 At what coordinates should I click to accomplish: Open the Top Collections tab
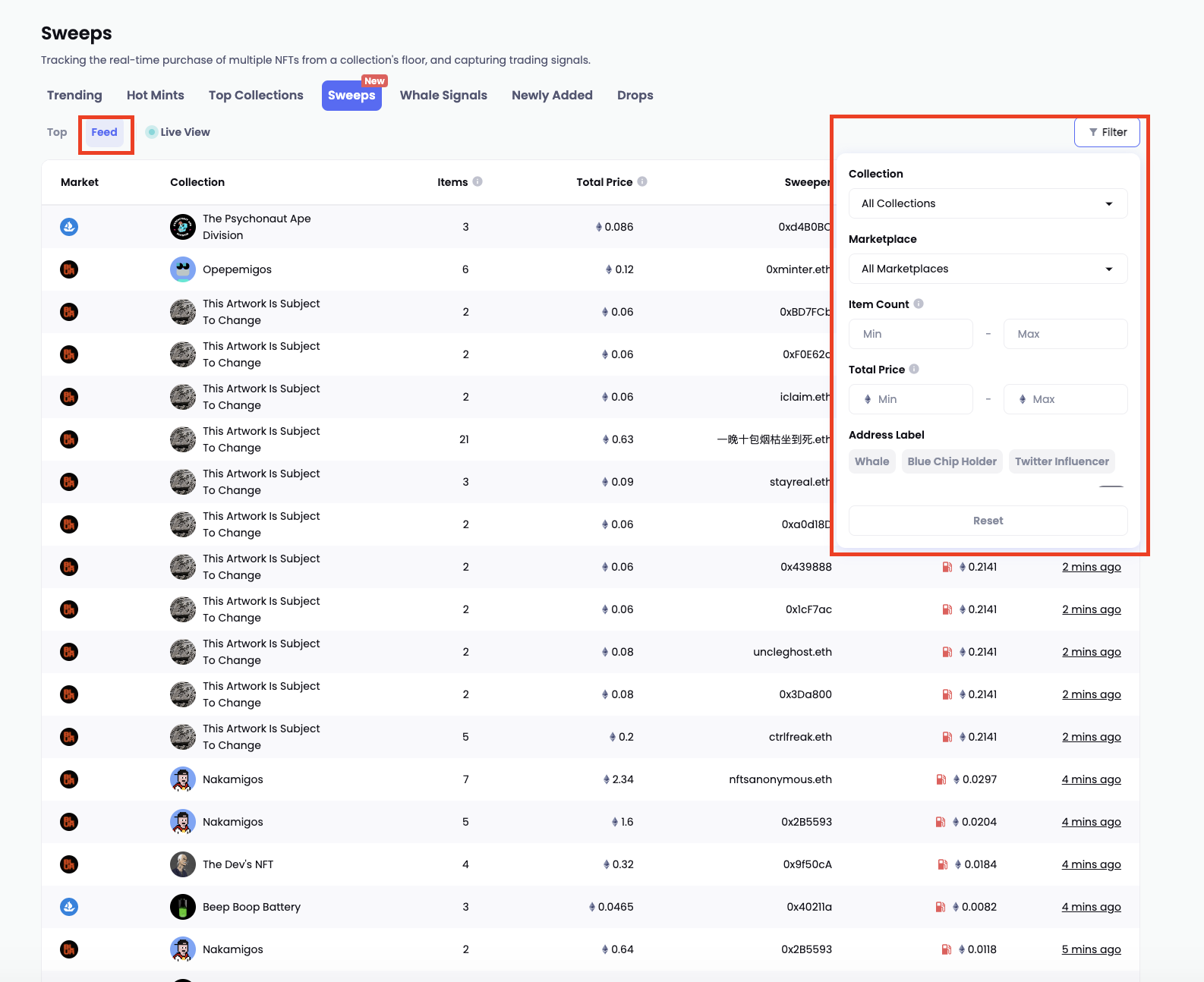coord(256,96)
